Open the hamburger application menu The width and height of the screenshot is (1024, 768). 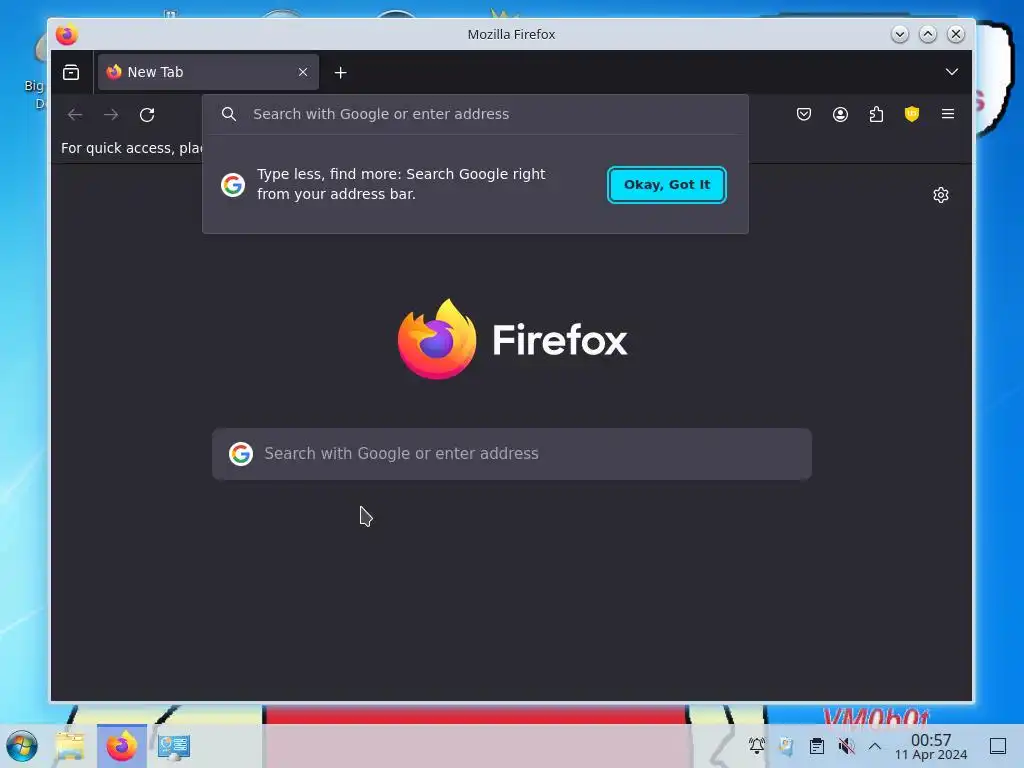pos(948,114)
